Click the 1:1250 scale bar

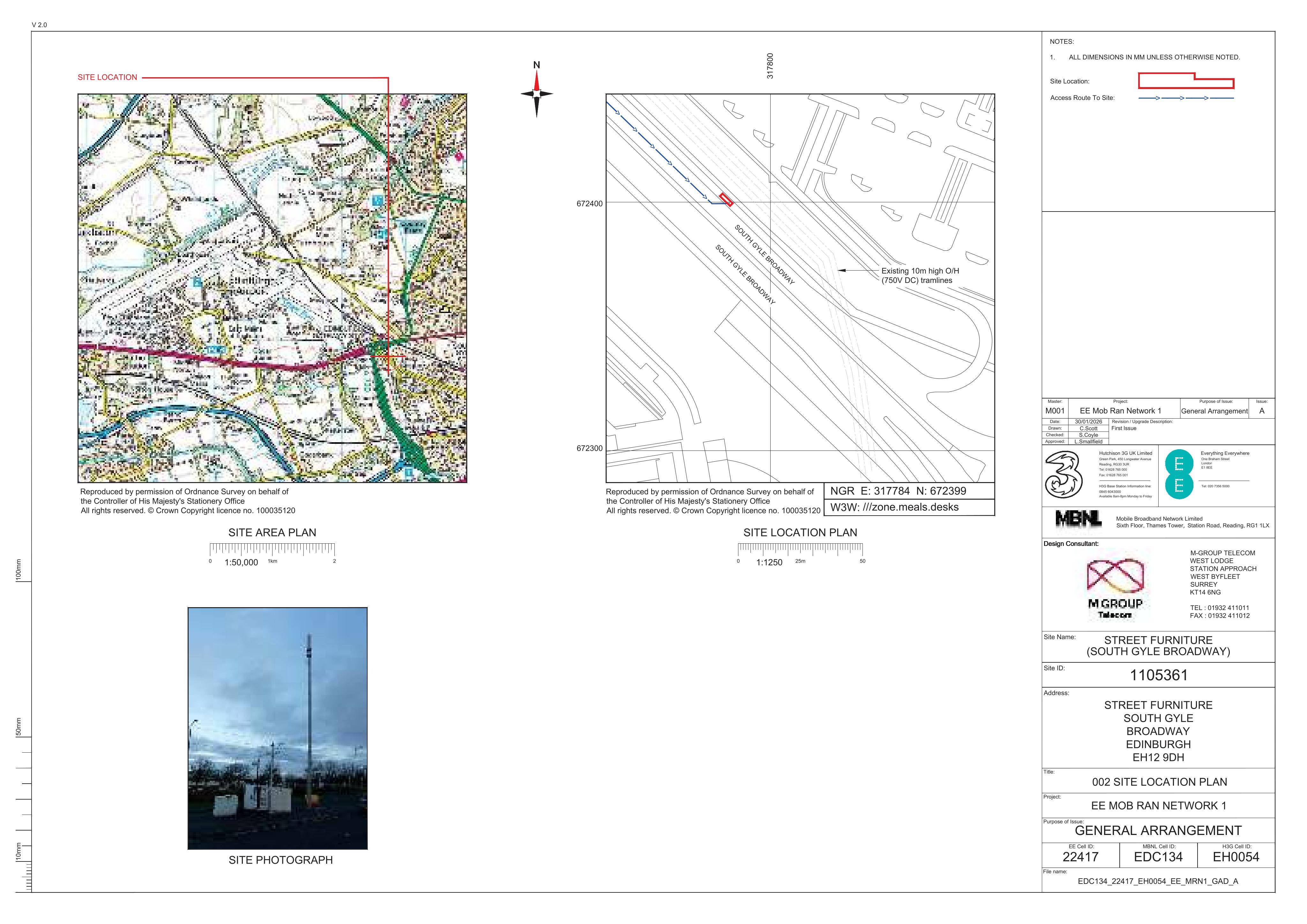[x=800, y=554]
